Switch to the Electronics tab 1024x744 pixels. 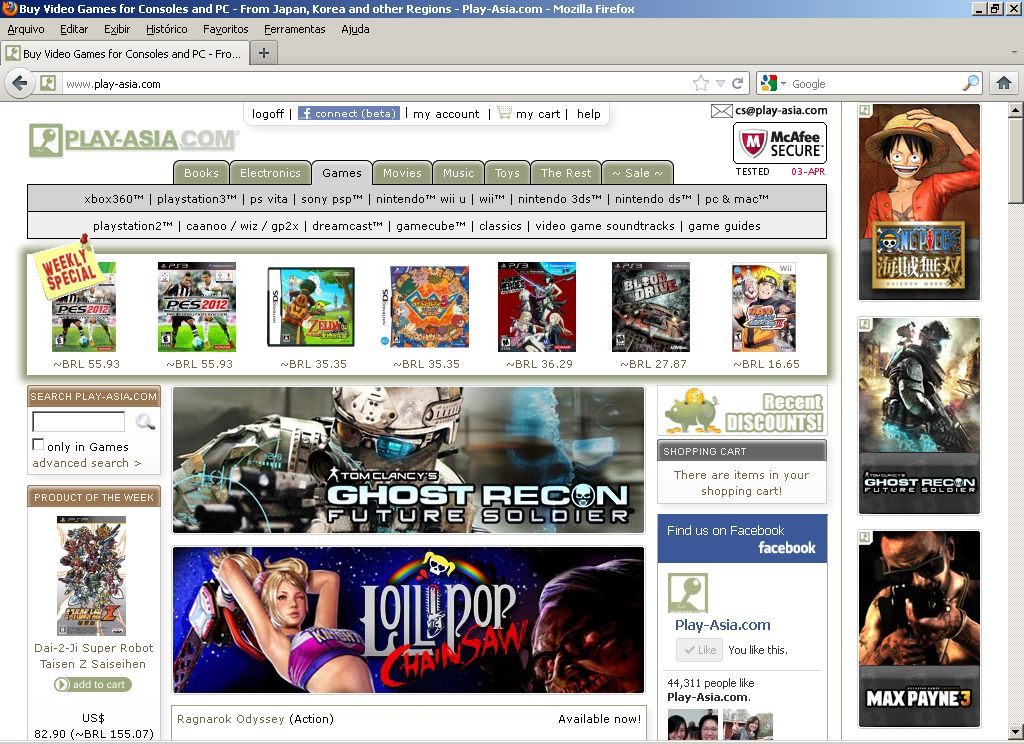[x=270, y=173]
